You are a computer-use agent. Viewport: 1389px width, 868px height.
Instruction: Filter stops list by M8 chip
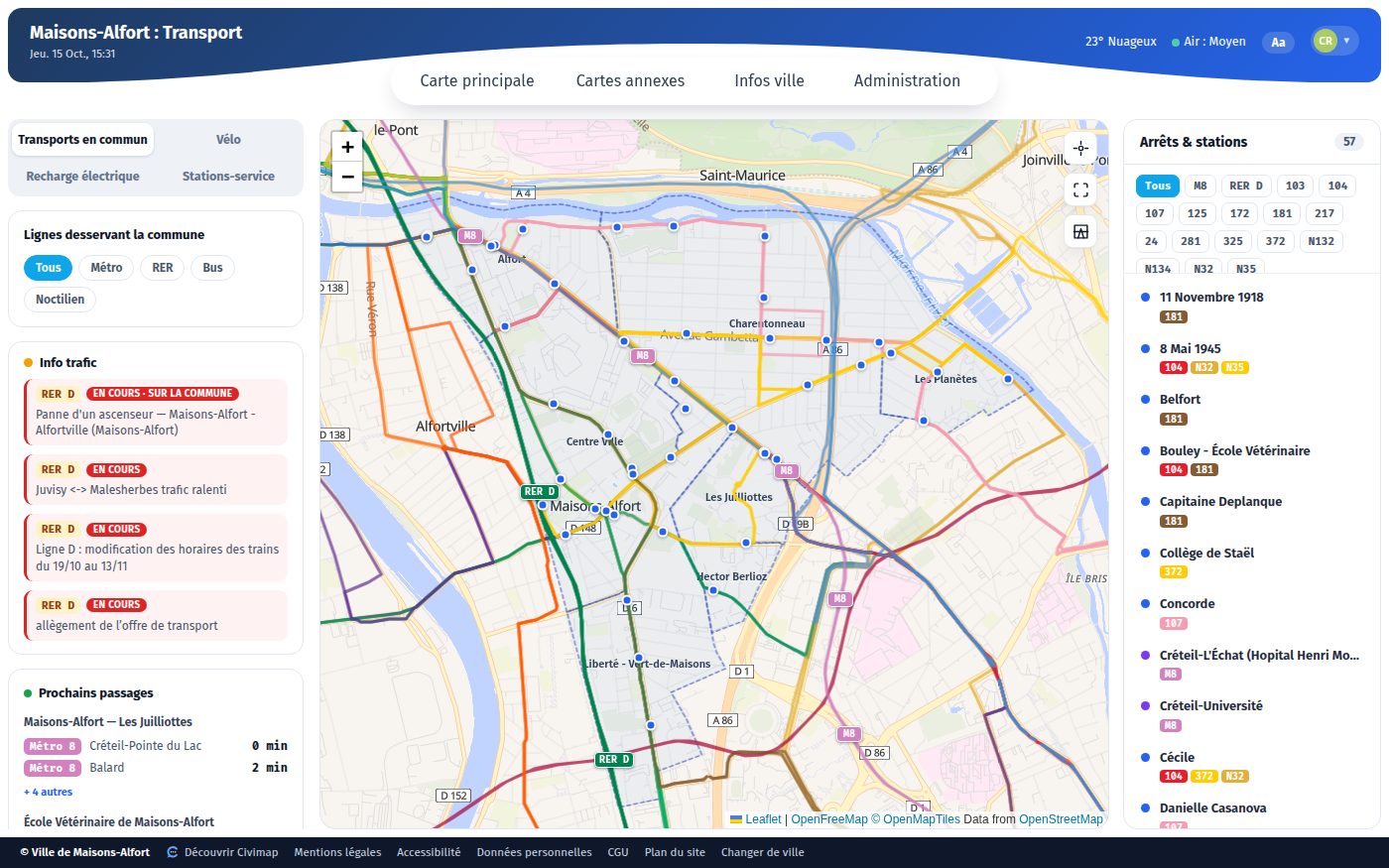click(1200, 186)
